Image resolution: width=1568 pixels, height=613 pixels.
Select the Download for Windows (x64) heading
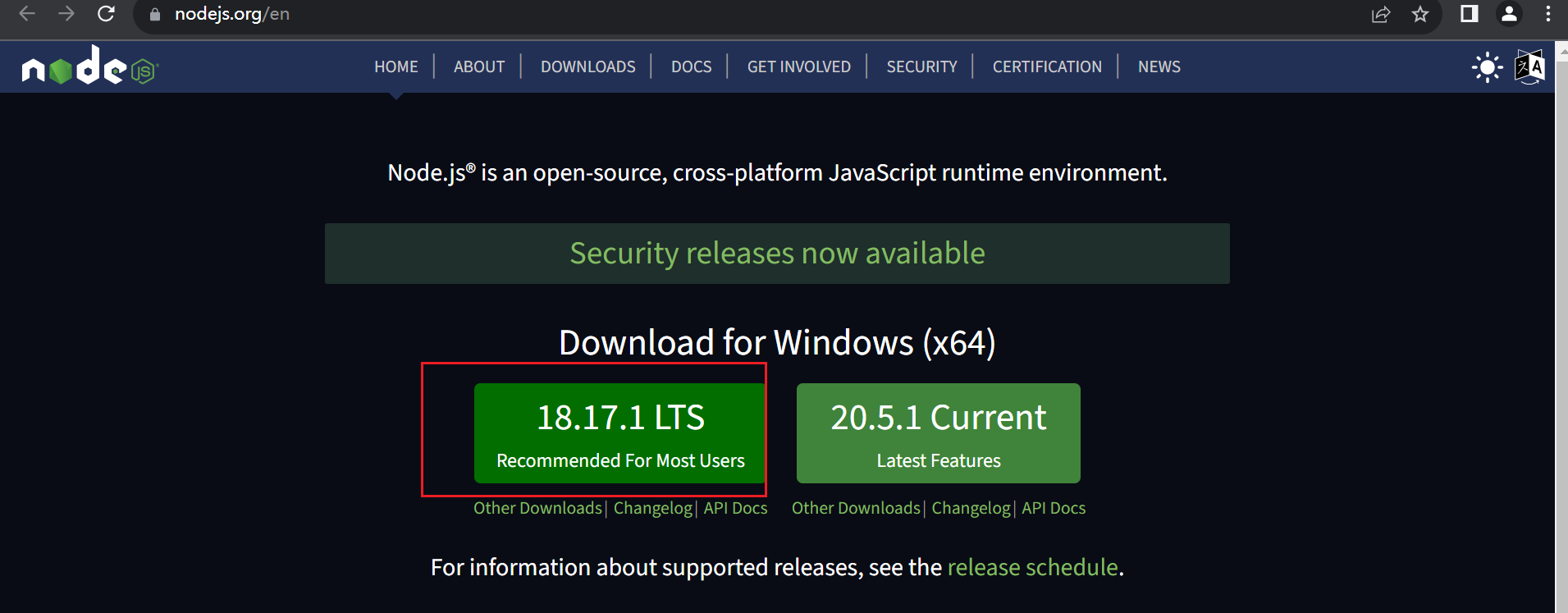pyautogui.click(x=777, y=342)
